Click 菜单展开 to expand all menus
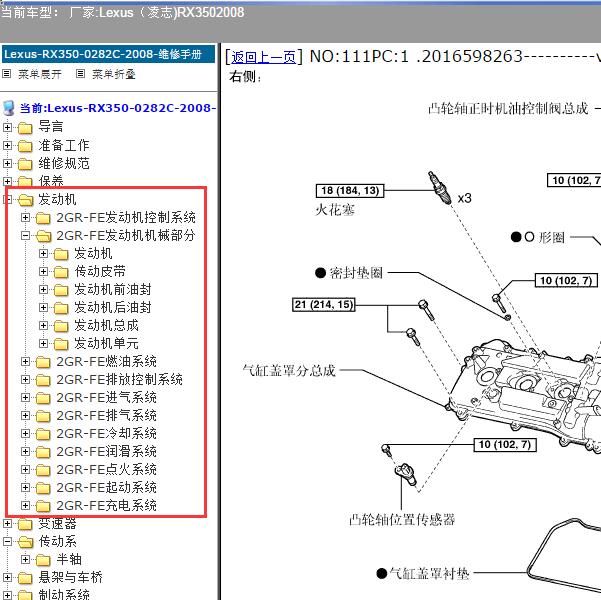Viewport: 601px width, 600px height. tap(39, 74)
